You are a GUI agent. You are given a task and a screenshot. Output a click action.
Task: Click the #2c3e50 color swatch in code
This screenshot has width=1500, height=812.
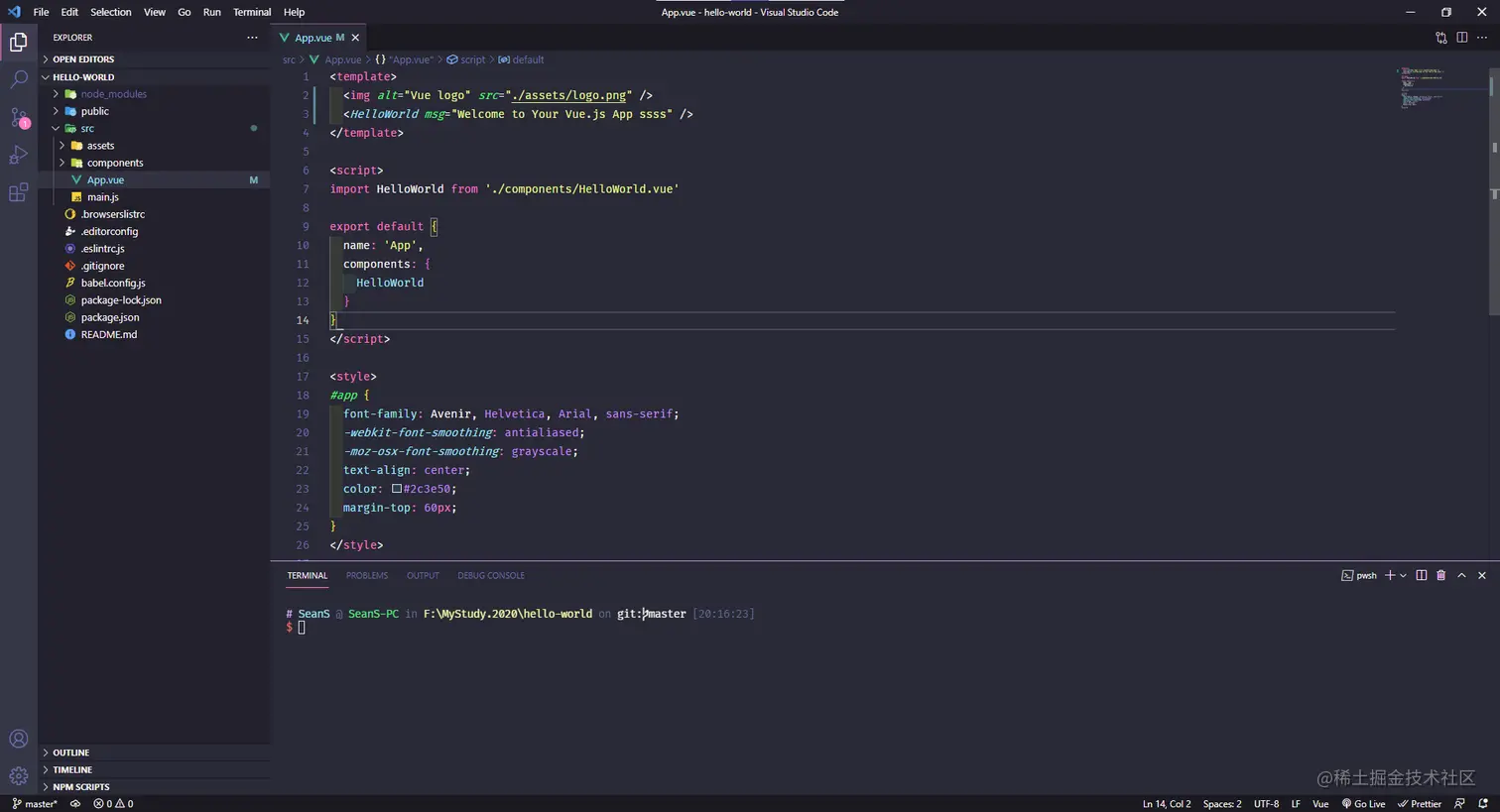pyautogui.click(x=397, y=489)
